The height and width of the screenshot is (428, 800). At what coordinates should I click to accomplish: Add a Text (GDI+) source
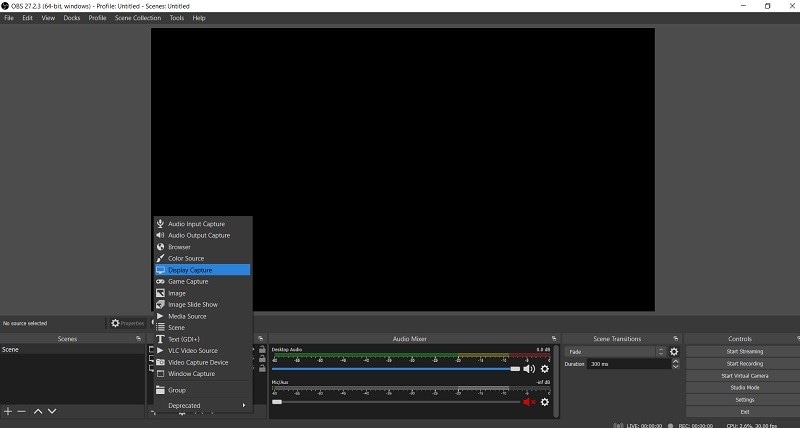[x=203, y=339]
